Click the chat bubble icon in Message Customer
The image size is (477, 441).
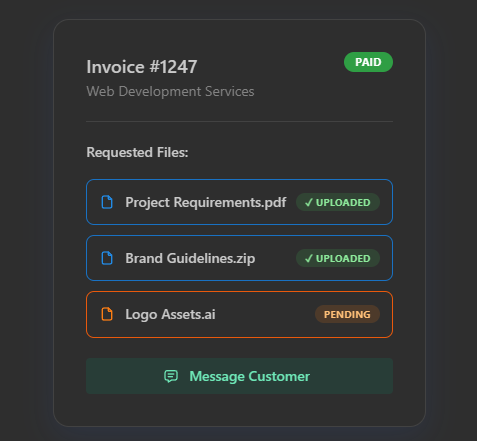coord(171,376)
